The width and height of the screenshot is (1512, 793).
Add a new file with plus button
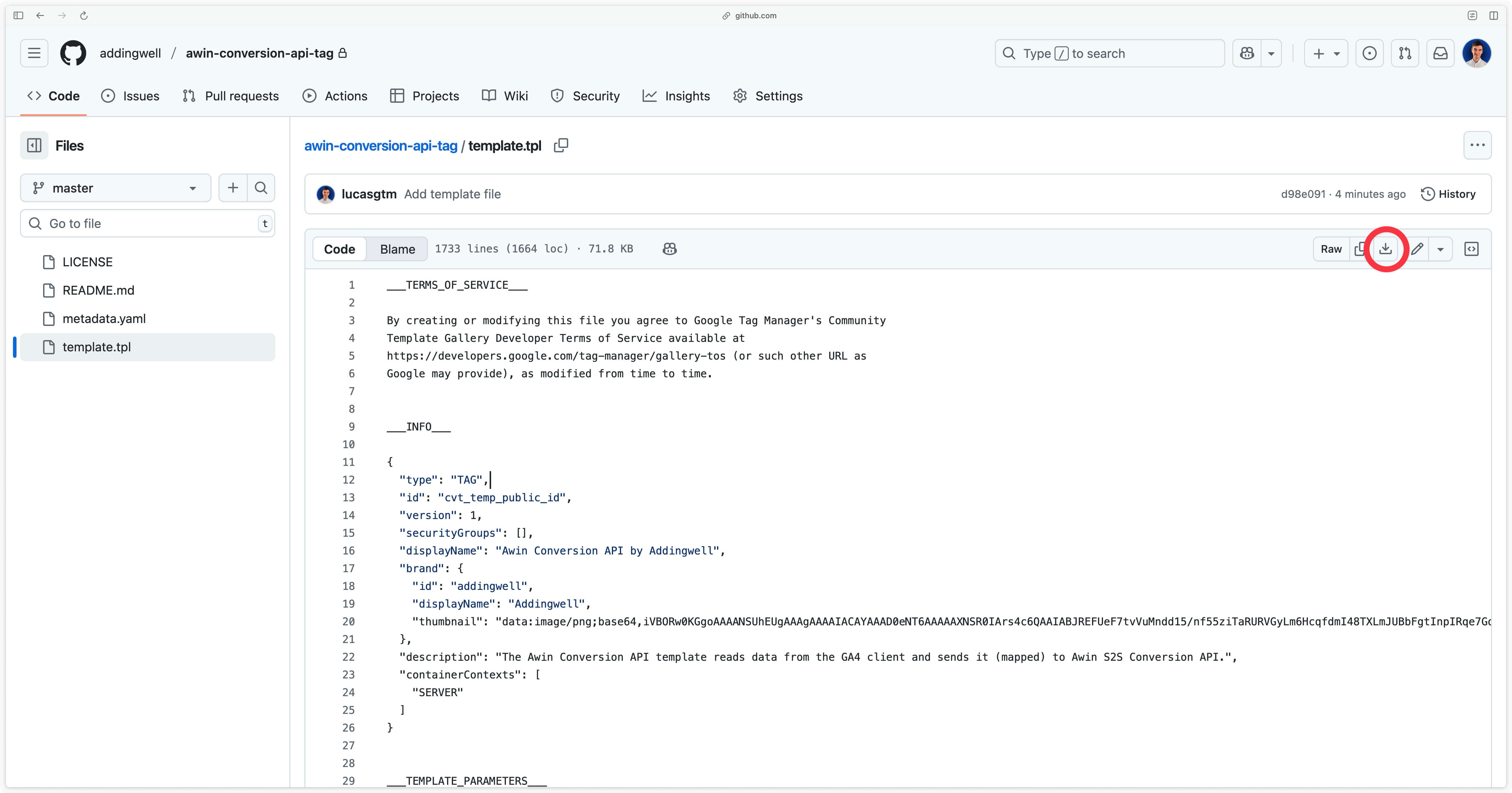[233, 188]
